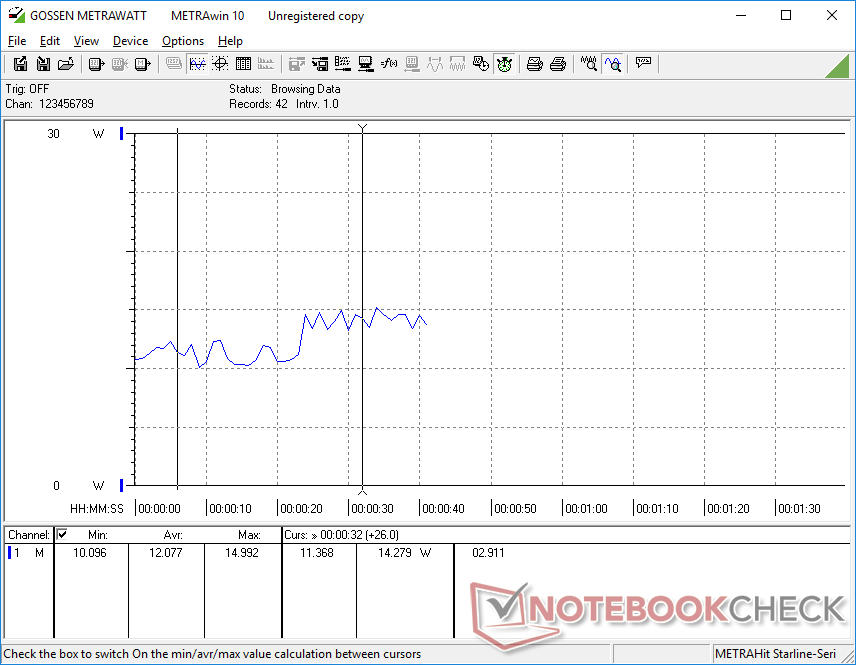Maximize the METRAwin 10 window
Screen dimensions: 856x665
click(x=786, y=15)
